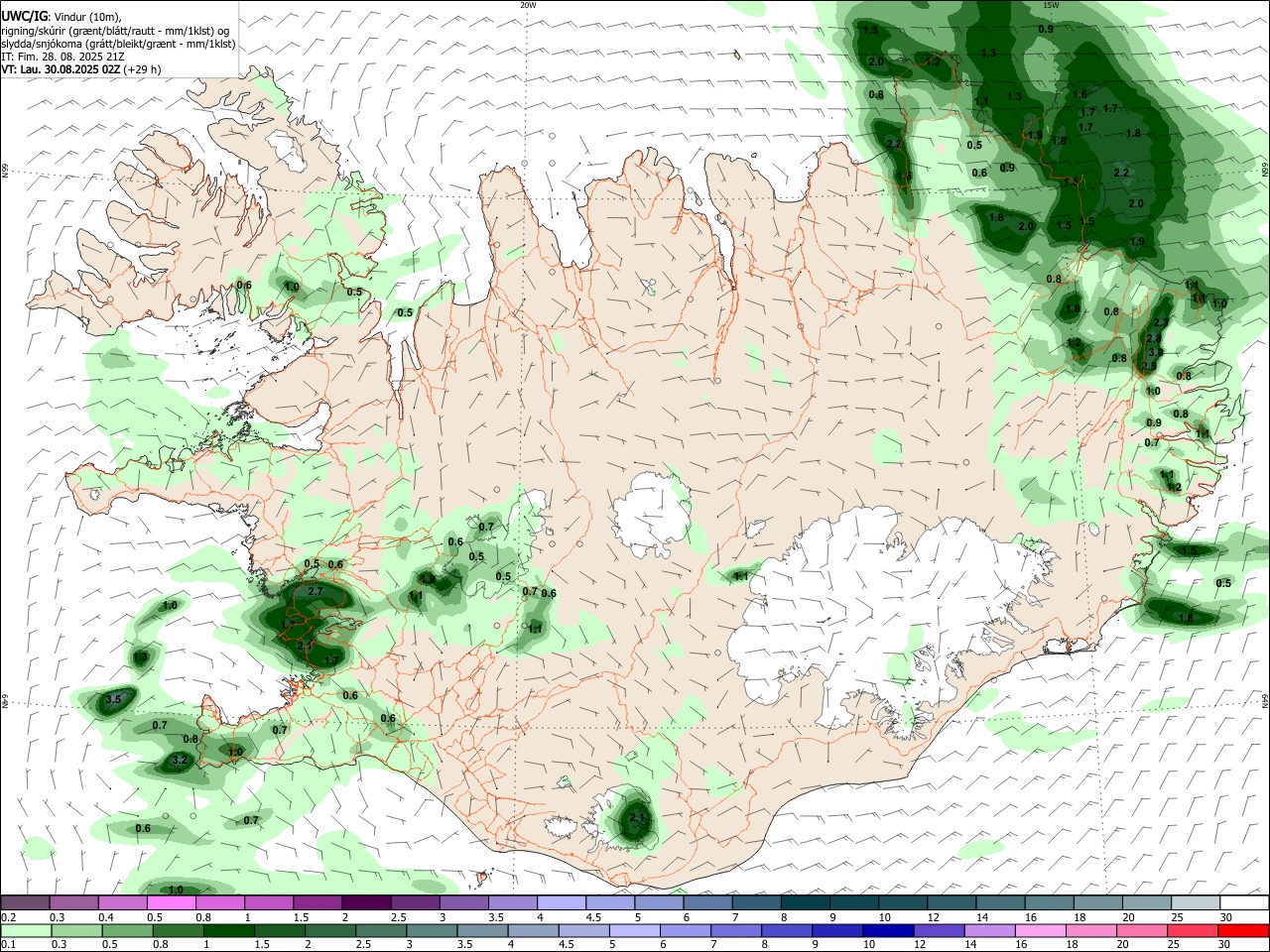The width and height of the screenshot is (1270, 952).
Task: Select the light grey upper legend swatch between 25 and 30
Action: pyautogui.click(x=1195, y=903)
